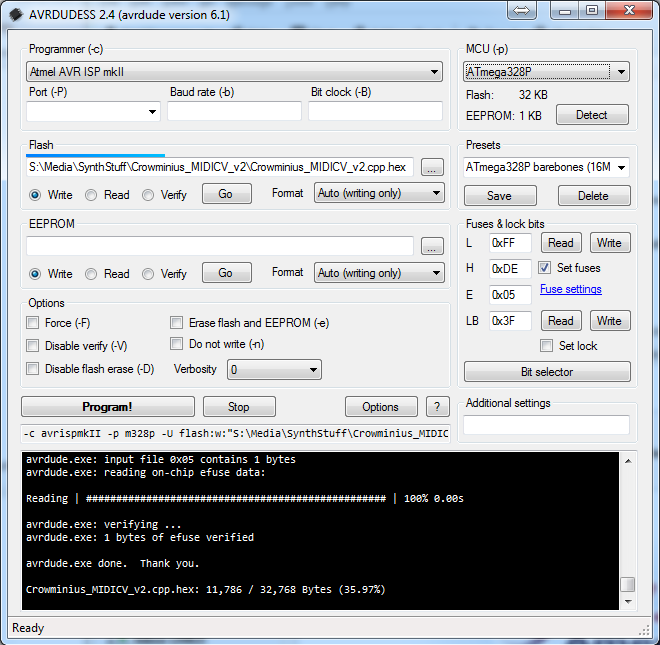Click the H fuse 0xDE field

pyautogui.click(x=510, y=269)
